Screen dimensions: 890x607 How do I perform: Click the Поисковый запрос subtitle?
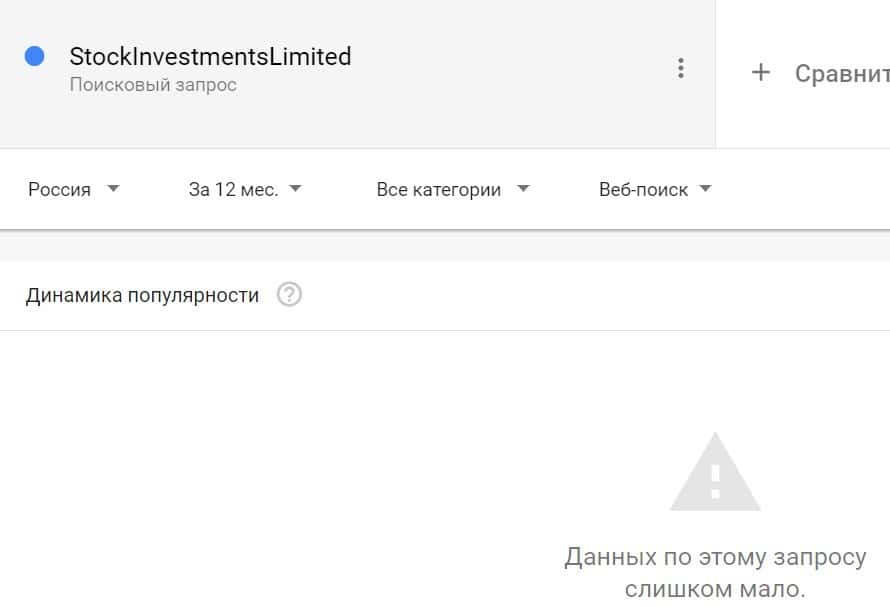(x=153, y=85)
